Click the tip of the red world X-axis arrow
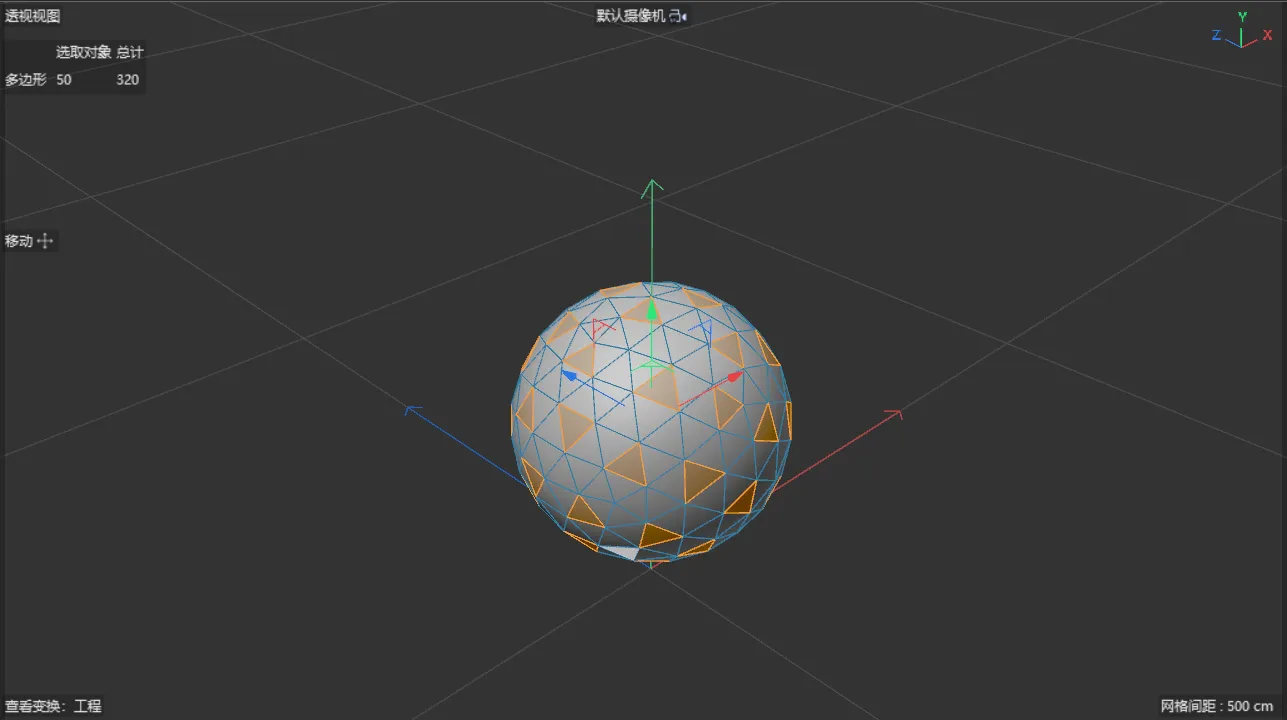The image size is (1287, 720). click(895, 413)
